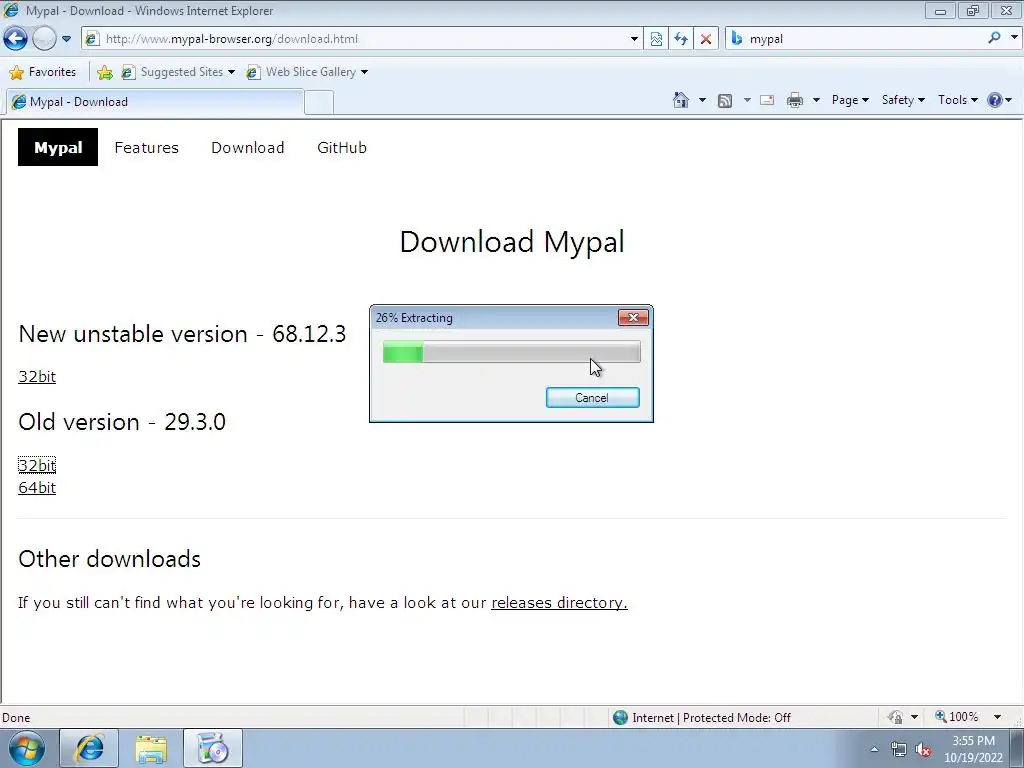Image resolution: width=1024 pixels, height=768 pixels.
Task: Cancel the extraction dialog
Action: (592, 398)
